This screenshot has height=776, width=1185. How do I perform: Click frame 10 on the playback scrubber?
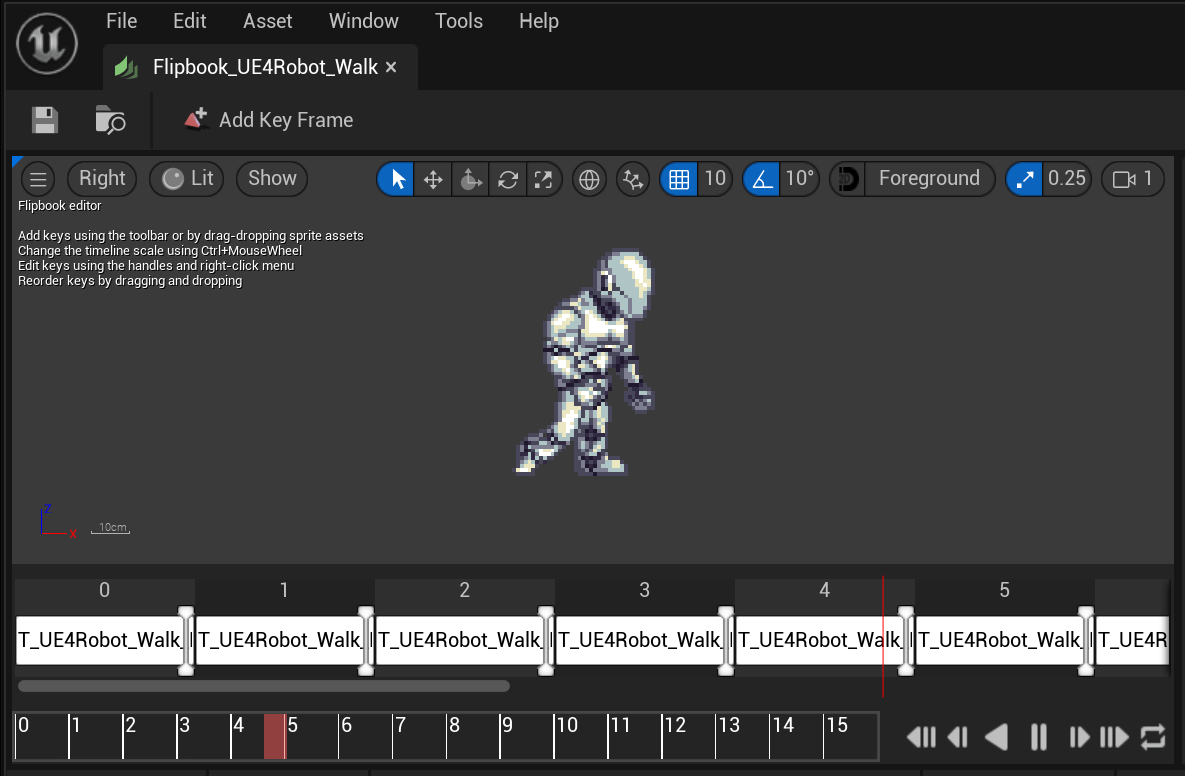[x=580, y=736]
